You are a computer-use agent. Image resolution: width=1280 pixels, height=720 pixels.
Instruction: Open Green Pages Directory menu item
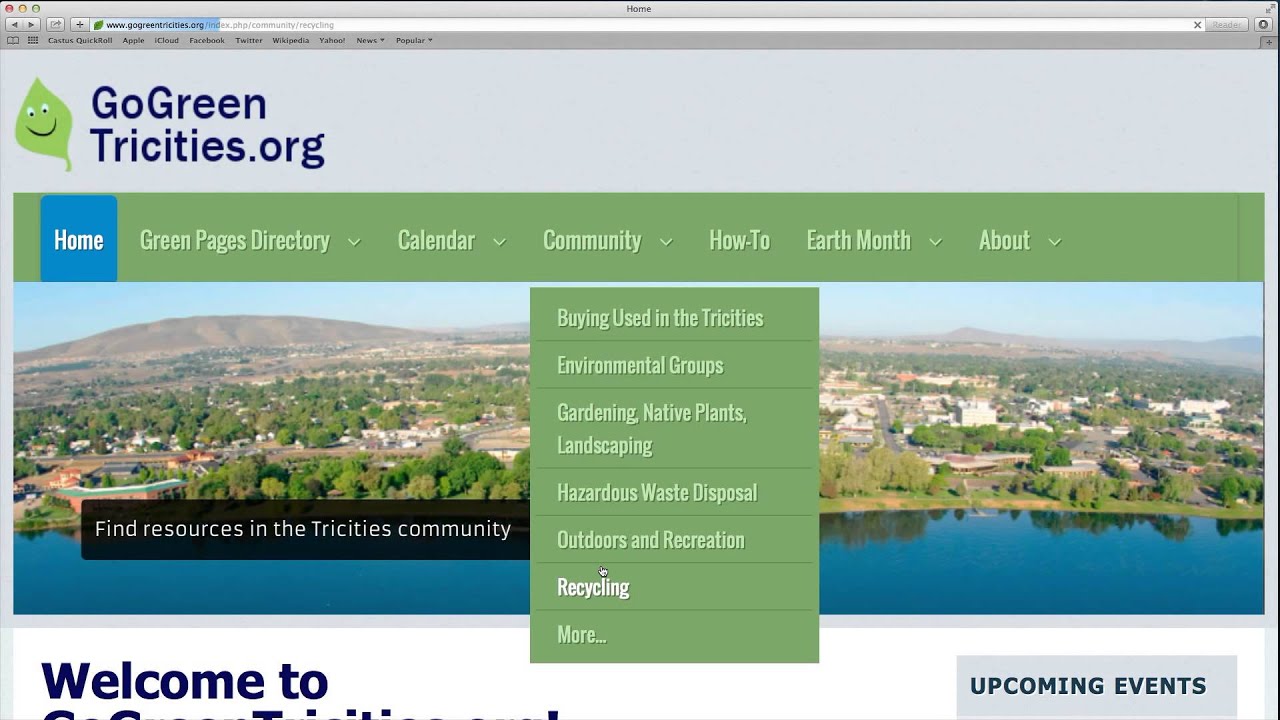235,240
